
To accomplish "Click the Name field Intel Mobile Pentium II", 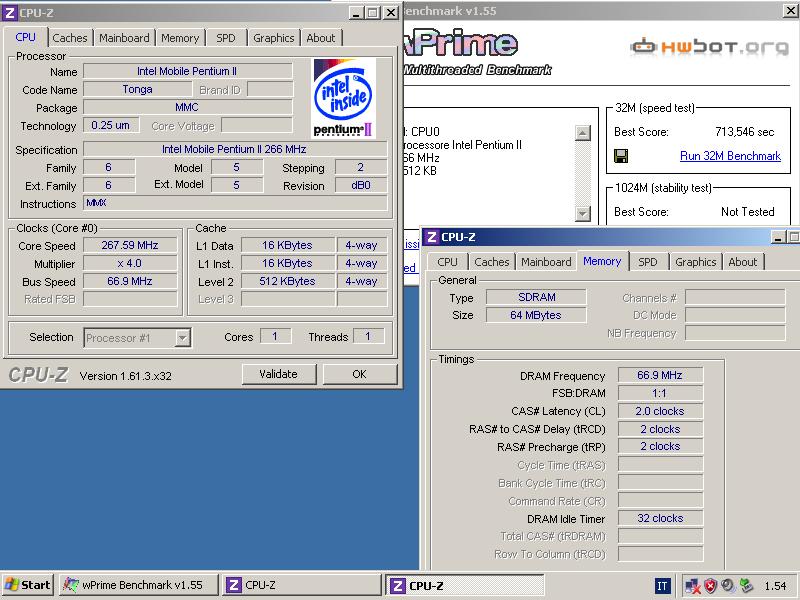I will pyautogui.click(x=188, y=71).
